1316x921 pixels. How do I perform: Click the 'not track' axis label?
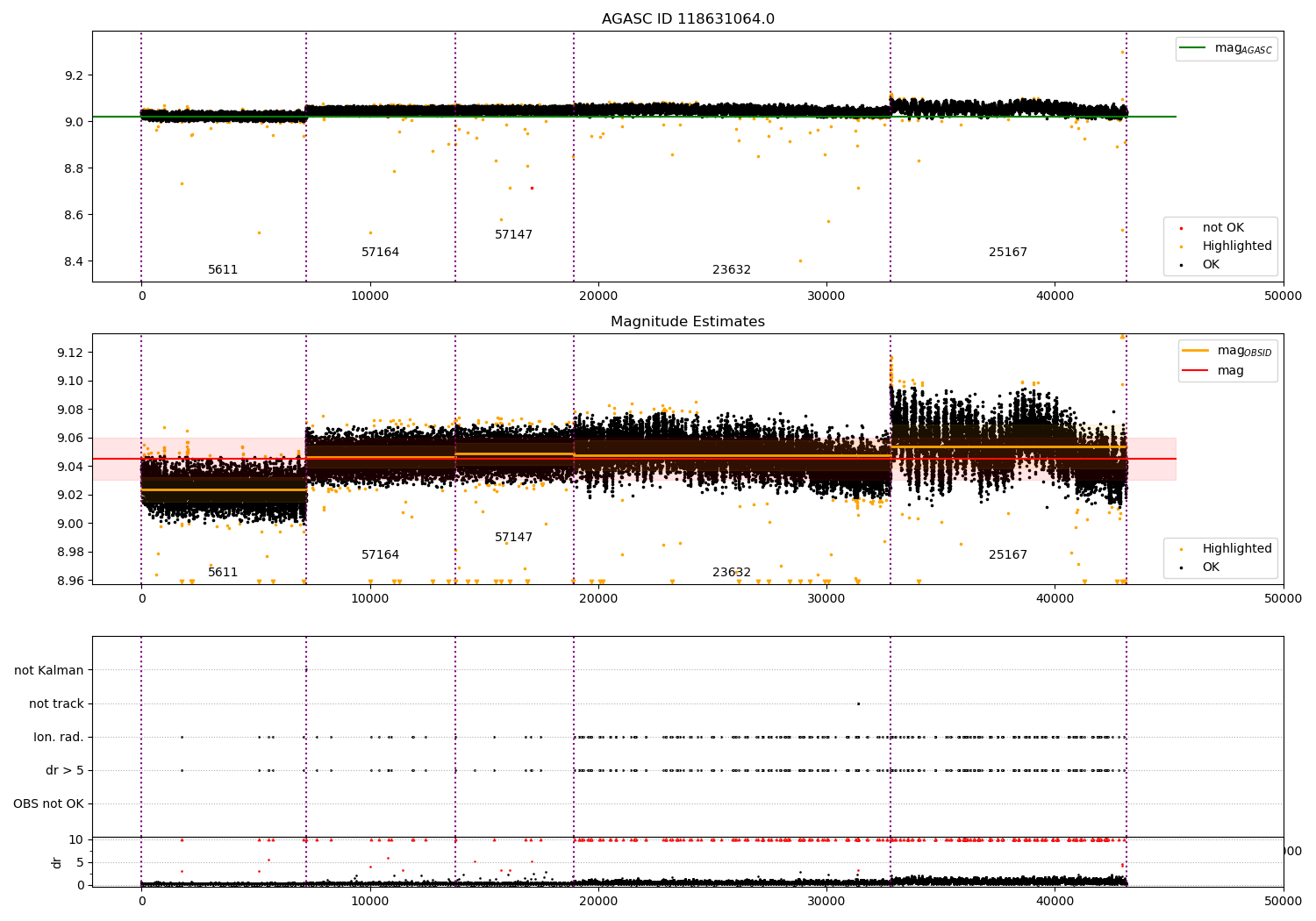click(x=56, y=704)
